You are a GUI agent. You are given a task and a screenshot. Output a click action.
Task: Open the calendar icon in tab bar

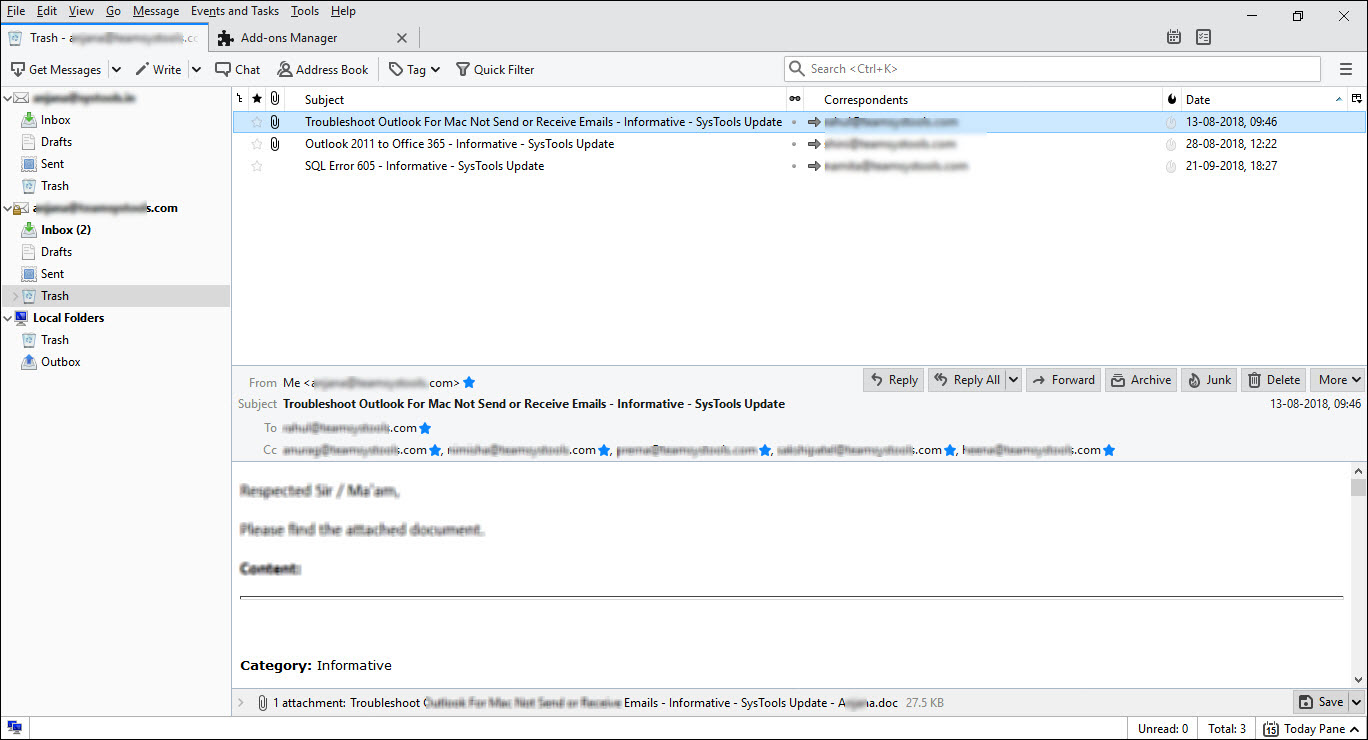[x=1174, y=37]
